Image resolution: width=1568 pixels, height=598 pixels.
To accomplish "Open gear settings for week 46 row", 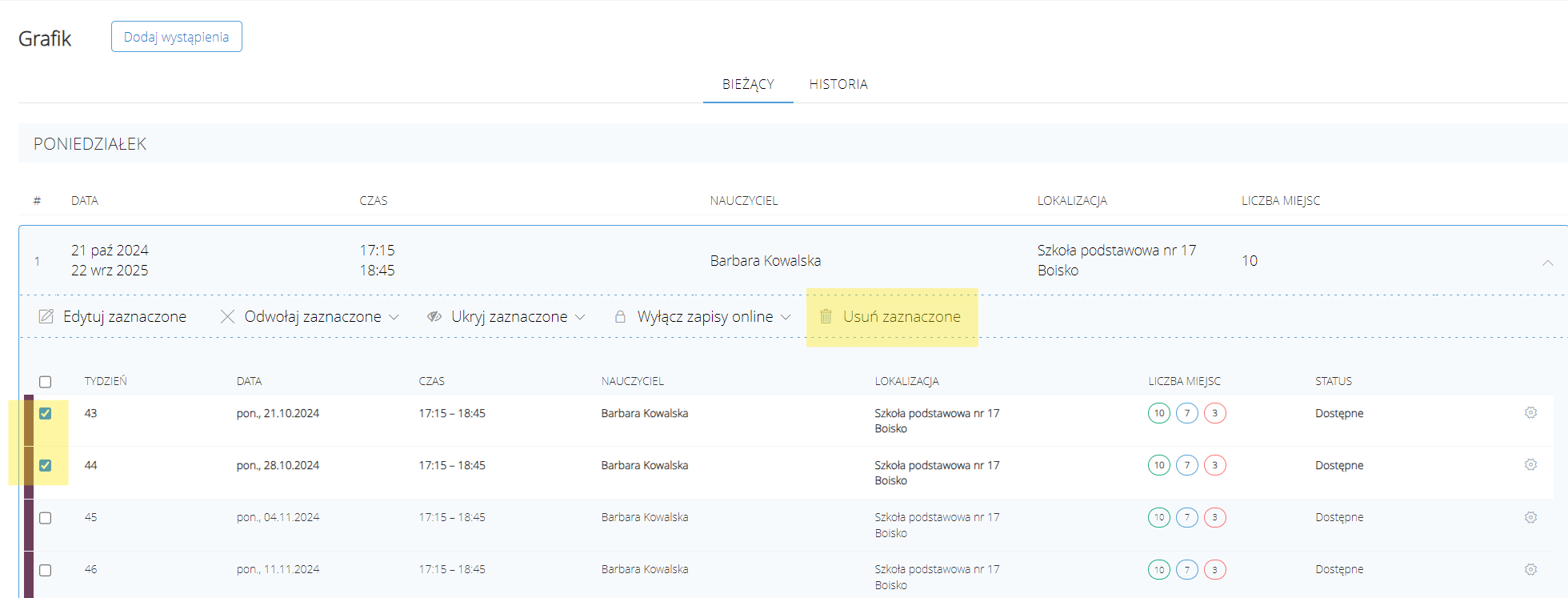I will coord(1530,569).
